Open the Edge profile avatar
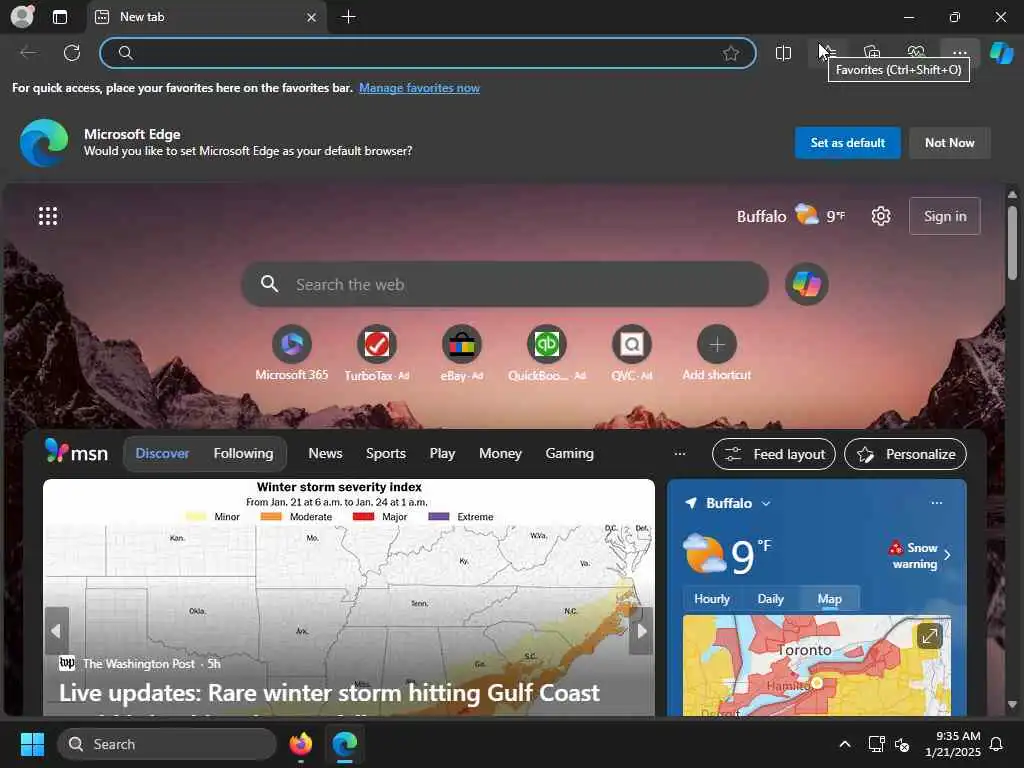Image resolution: width=1024 pixels, height=768 pixels. point(22,16)
